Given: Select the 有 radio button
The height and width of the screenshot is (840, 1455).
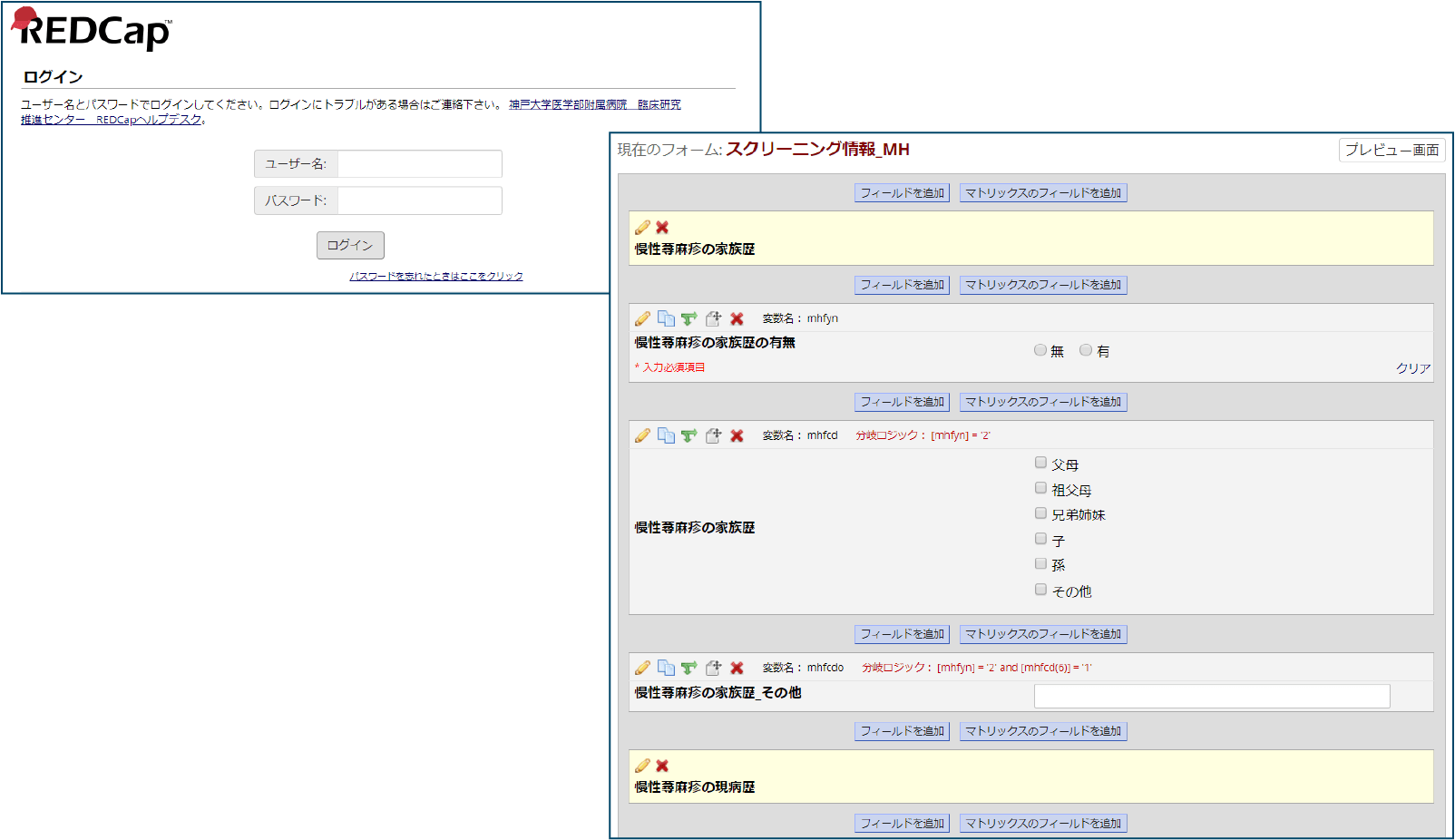Looking at the screenshot, I should [x=1086, y=350].
